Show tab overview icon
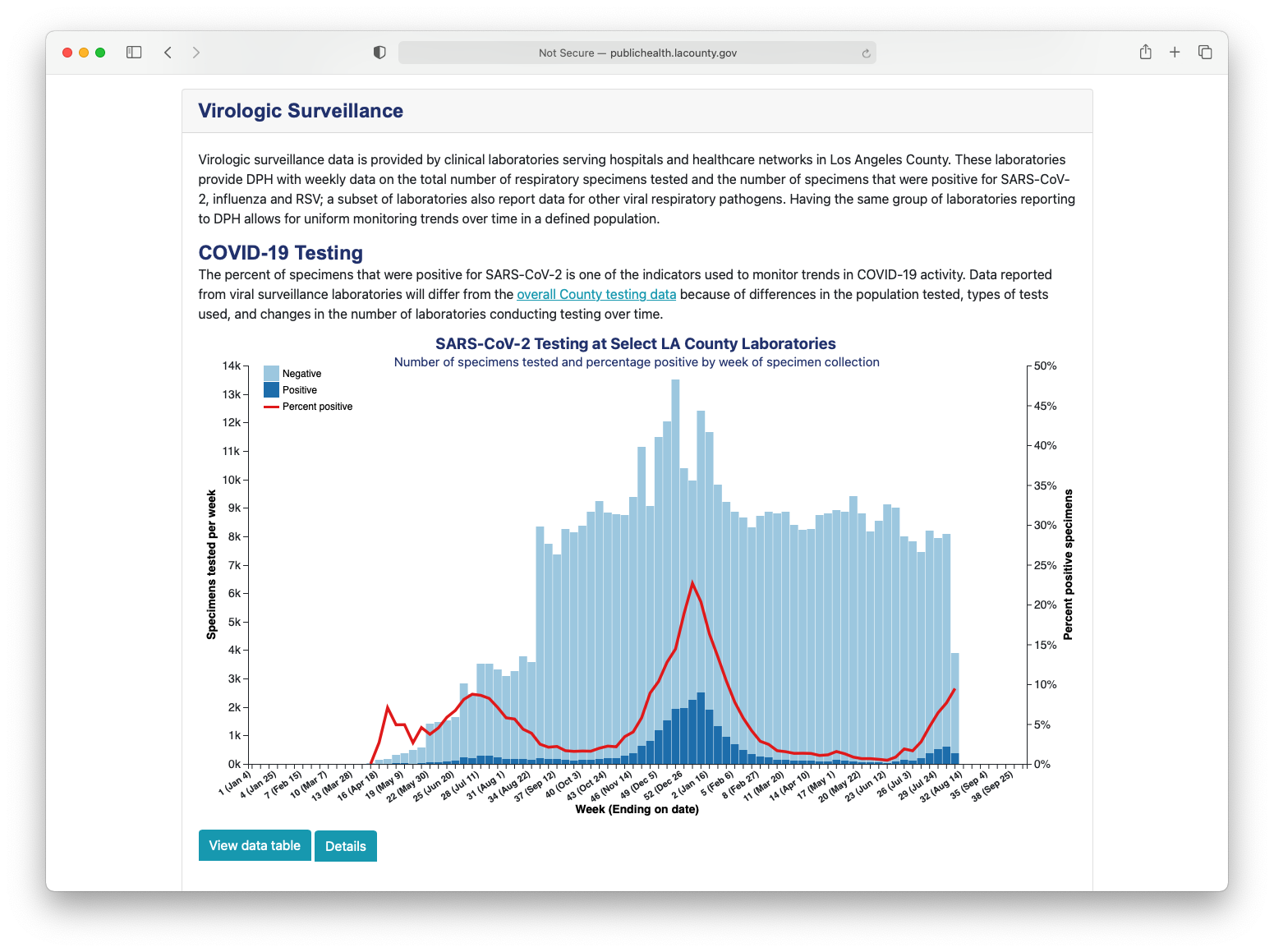This screenshot has width=1274, height=952. 1205,52
